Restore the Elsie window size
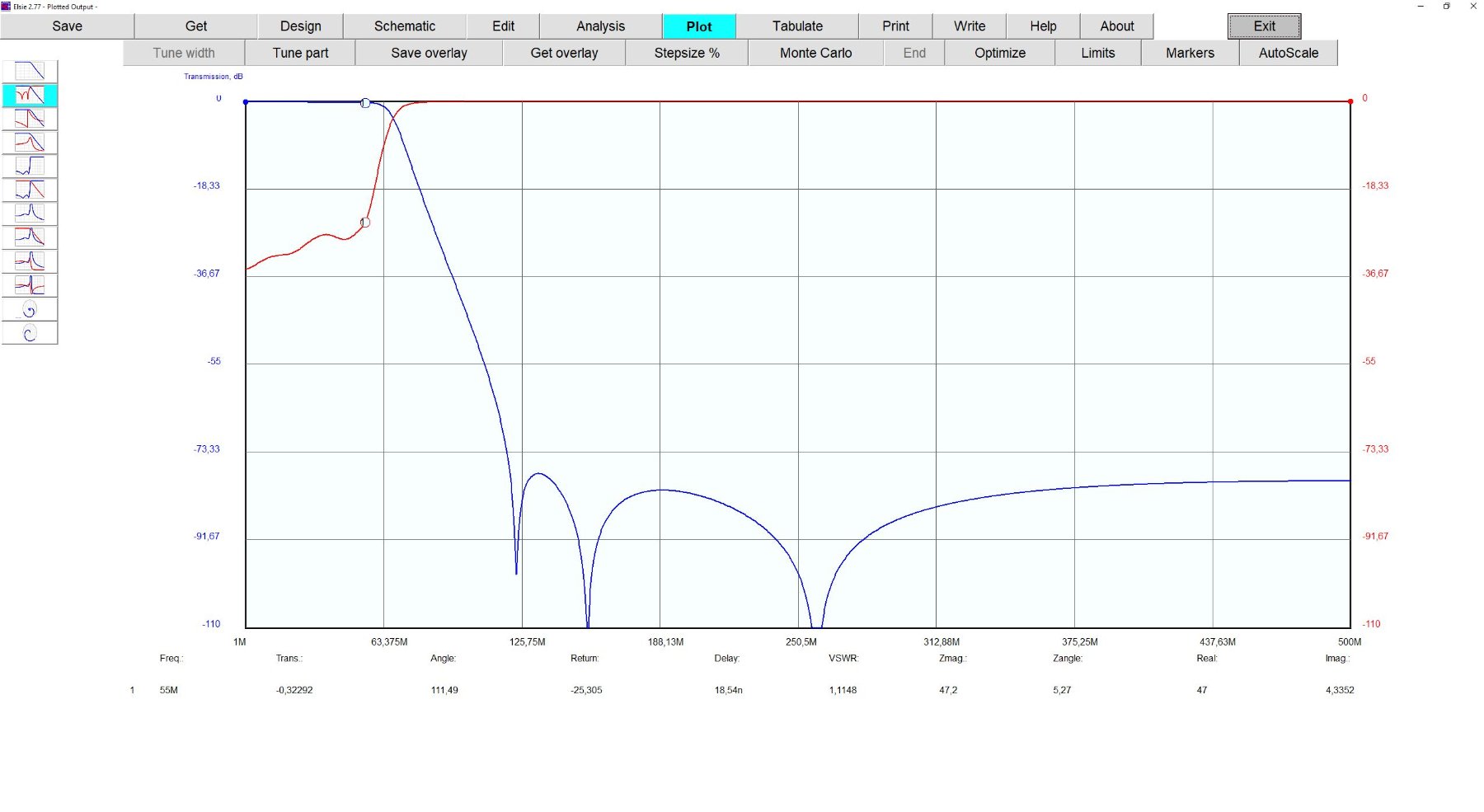 [x=1446, y=6]
